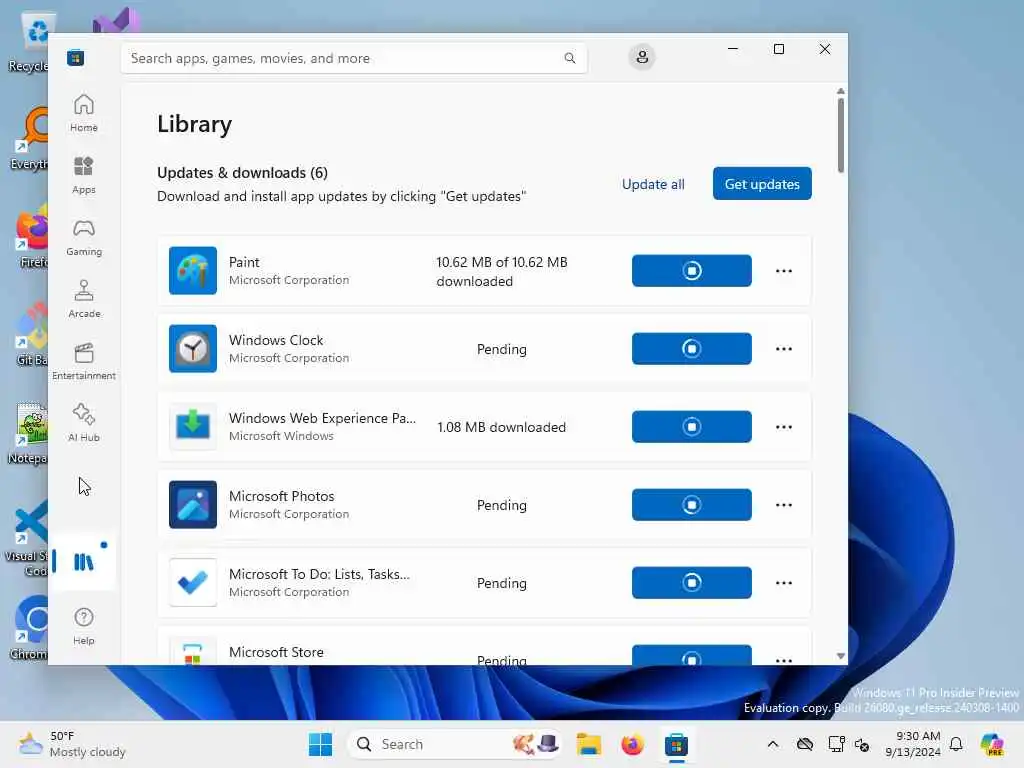Click the scrollbar up arrow

[x=840, y=91]
